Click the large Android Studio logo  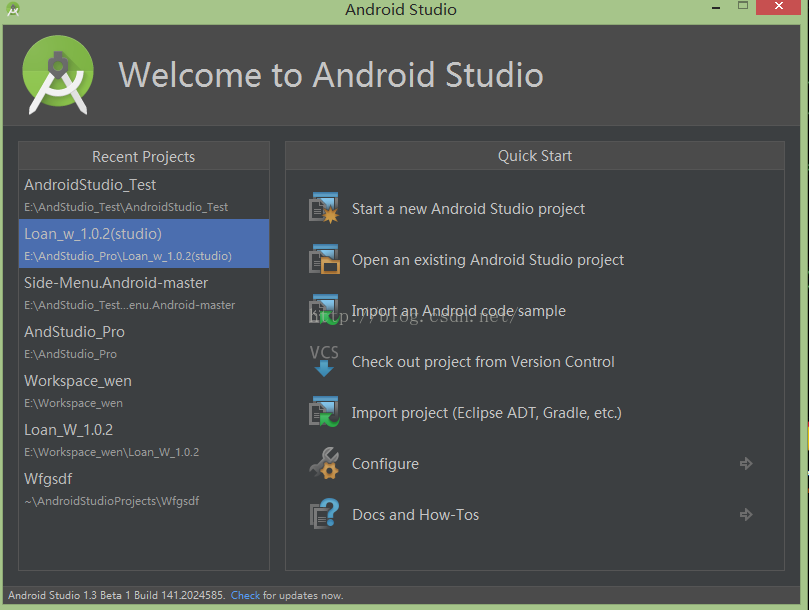[x=58, y=75]
